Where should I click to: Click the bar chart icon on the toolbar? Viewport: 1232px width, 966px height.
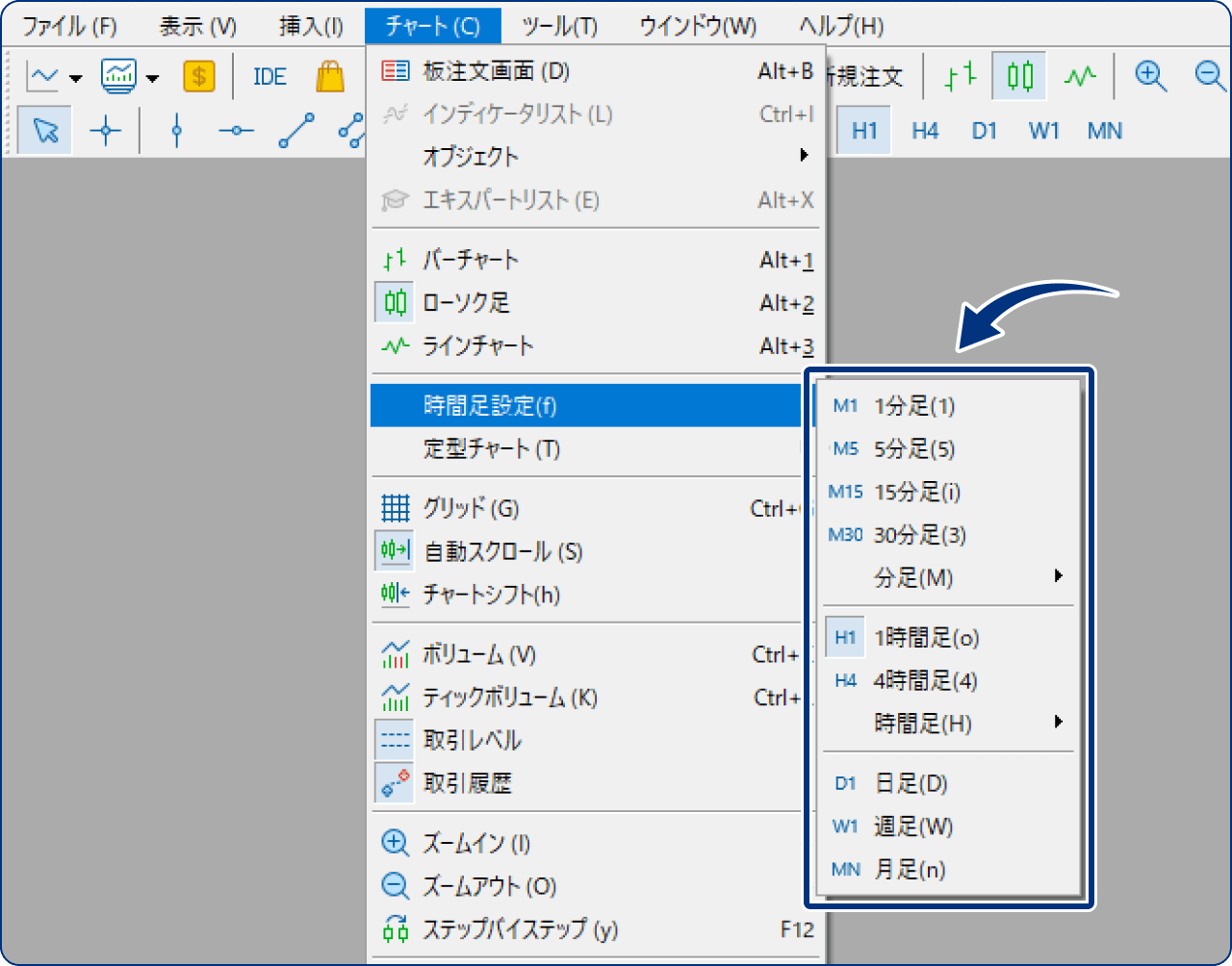(960, 76)
